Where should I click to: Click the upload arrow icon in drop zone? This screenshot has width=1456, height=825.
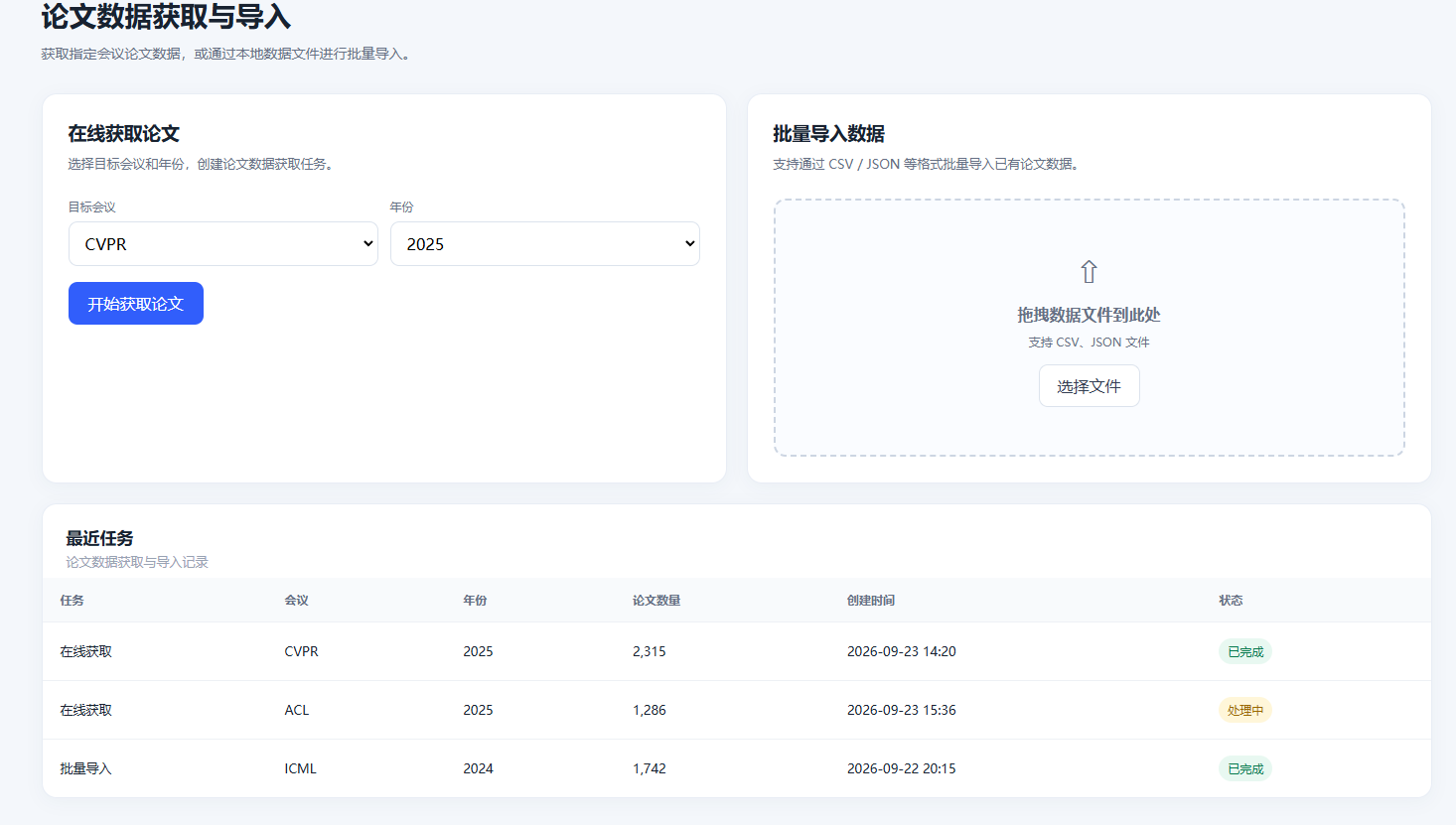coord(1089,272)
